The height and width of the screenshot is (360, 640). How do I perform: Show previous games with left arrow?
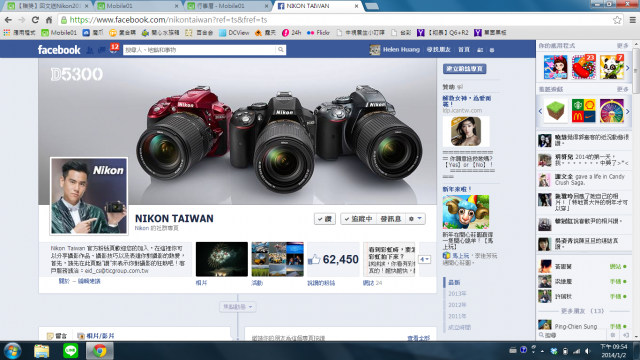pyautogui.click(x=540, y=111)
